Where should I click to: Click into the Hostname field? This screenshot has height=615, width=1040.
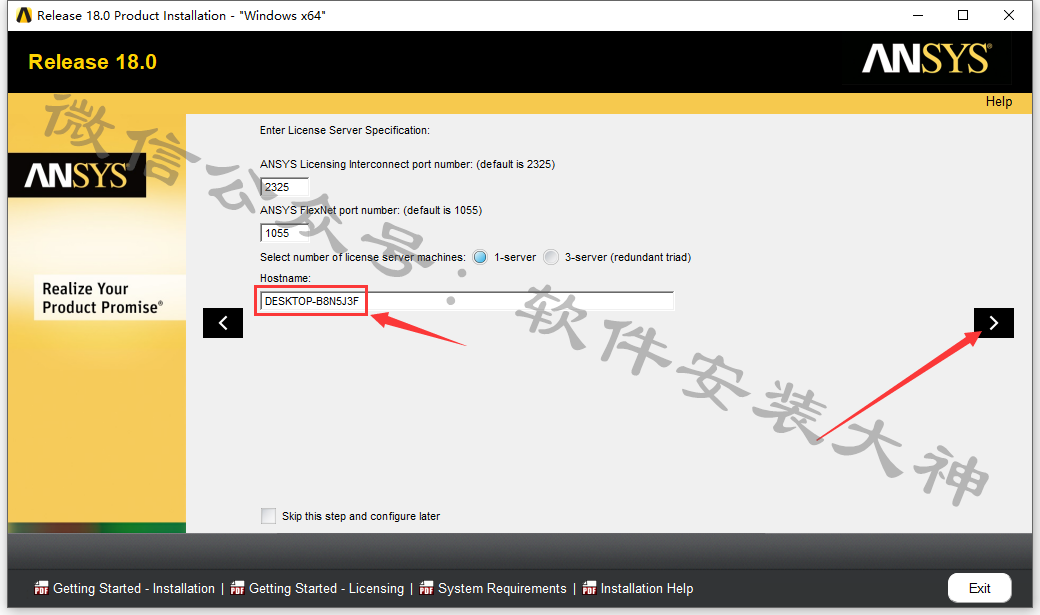467,301
